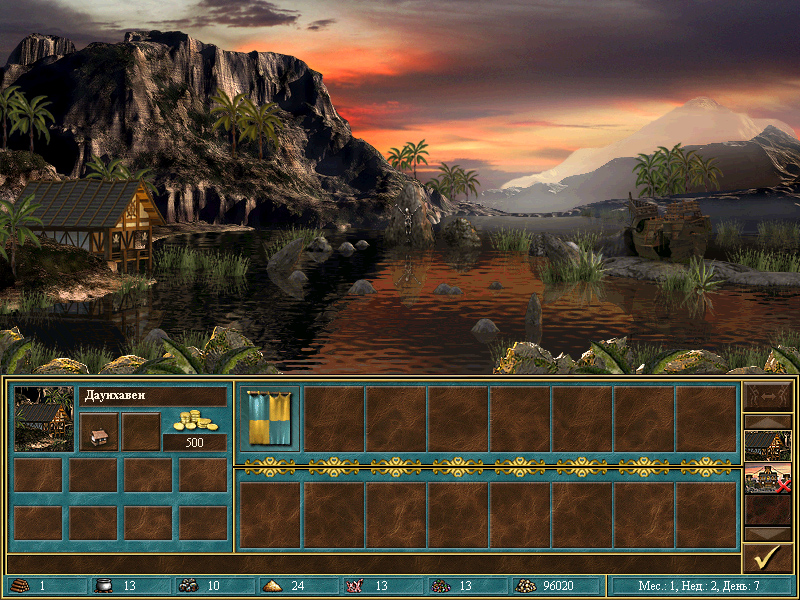Click the gems resource icon
This screenshot has height=600, width=800.
438,586
